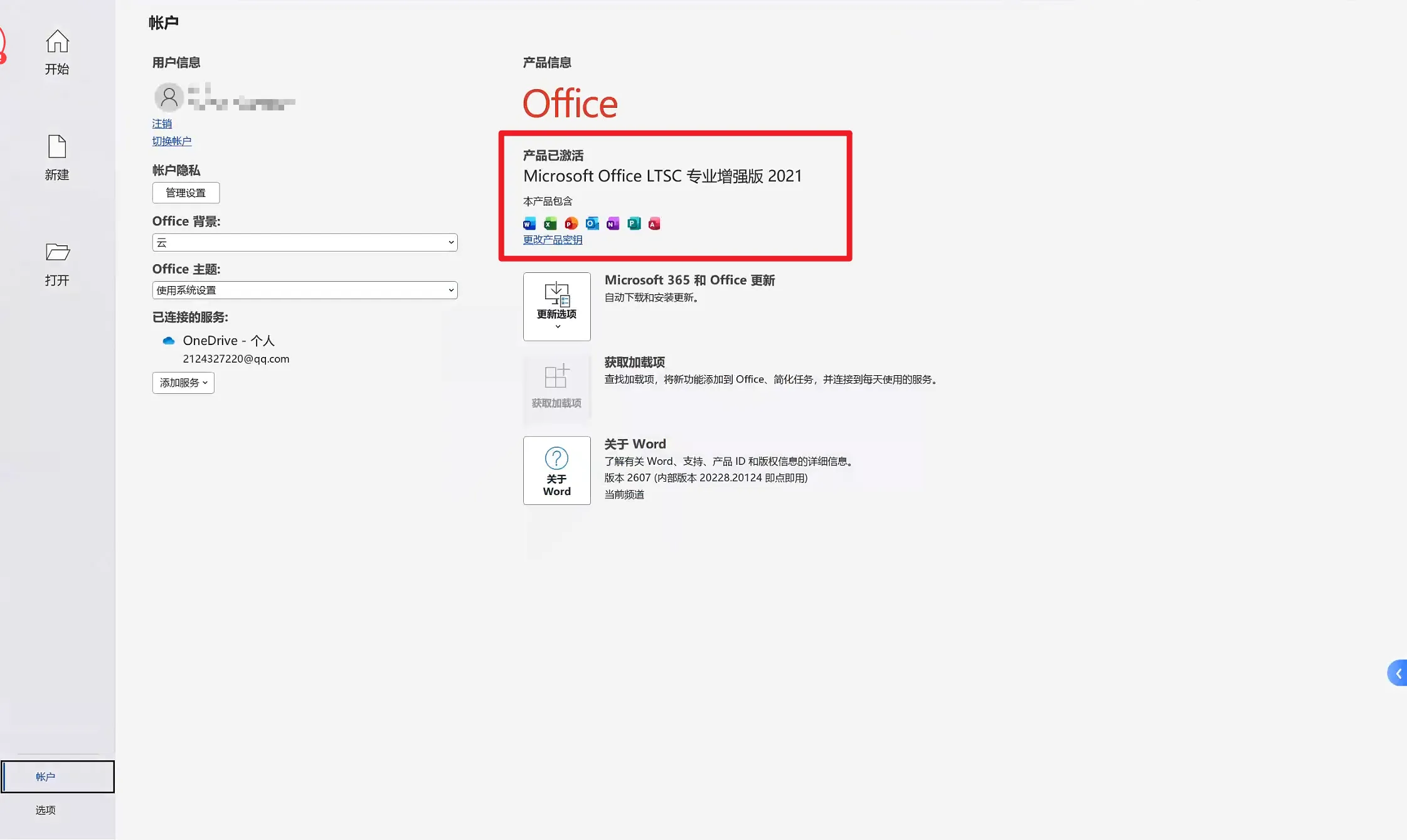Click the 产品已激活 status text
Screen dimensions: 1407x840
click(553, 156)
